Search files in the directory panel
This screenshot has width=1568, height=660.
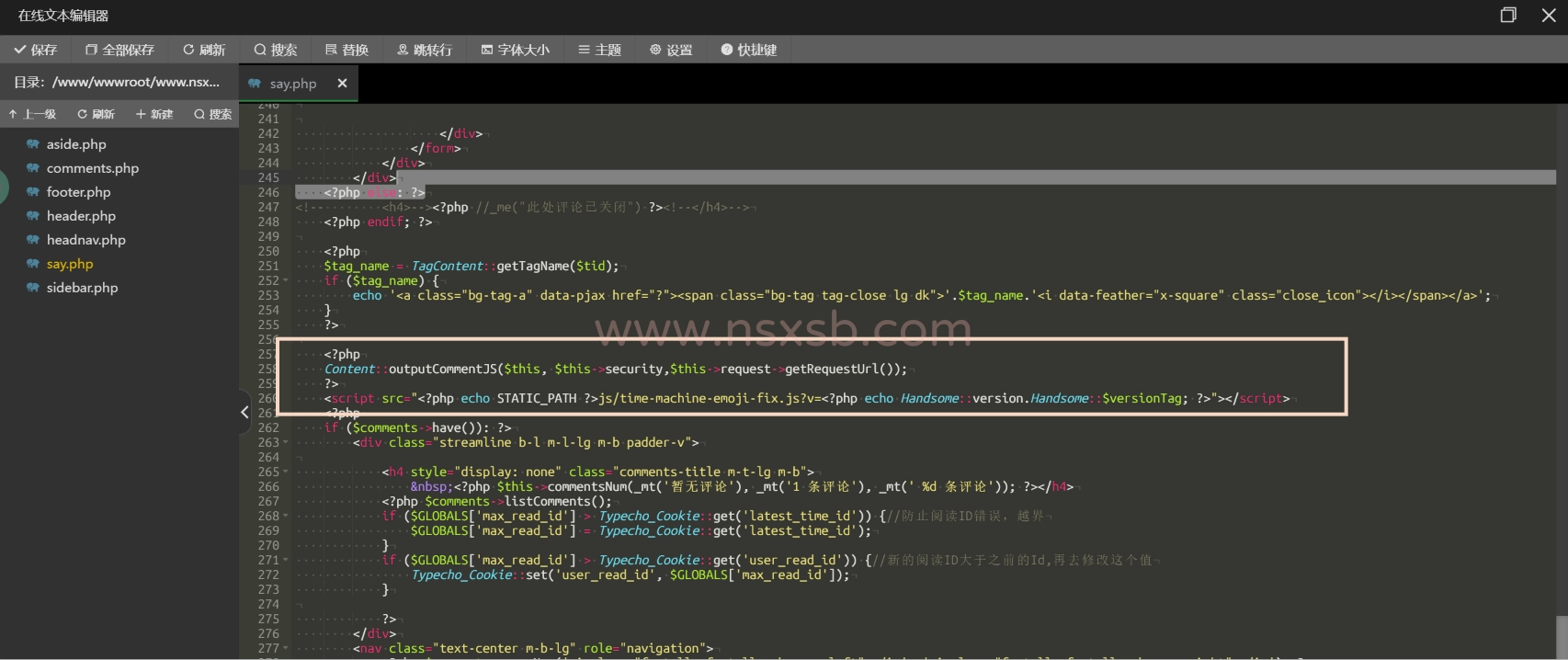pyautogui.click(x=213, y=114)
